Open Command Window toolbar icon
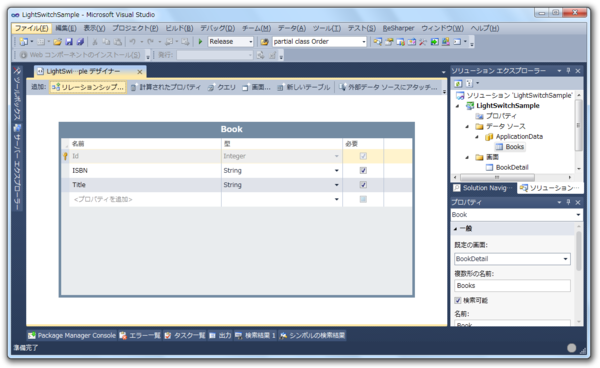This screenshot has width=600, height=368. (457, 42)
